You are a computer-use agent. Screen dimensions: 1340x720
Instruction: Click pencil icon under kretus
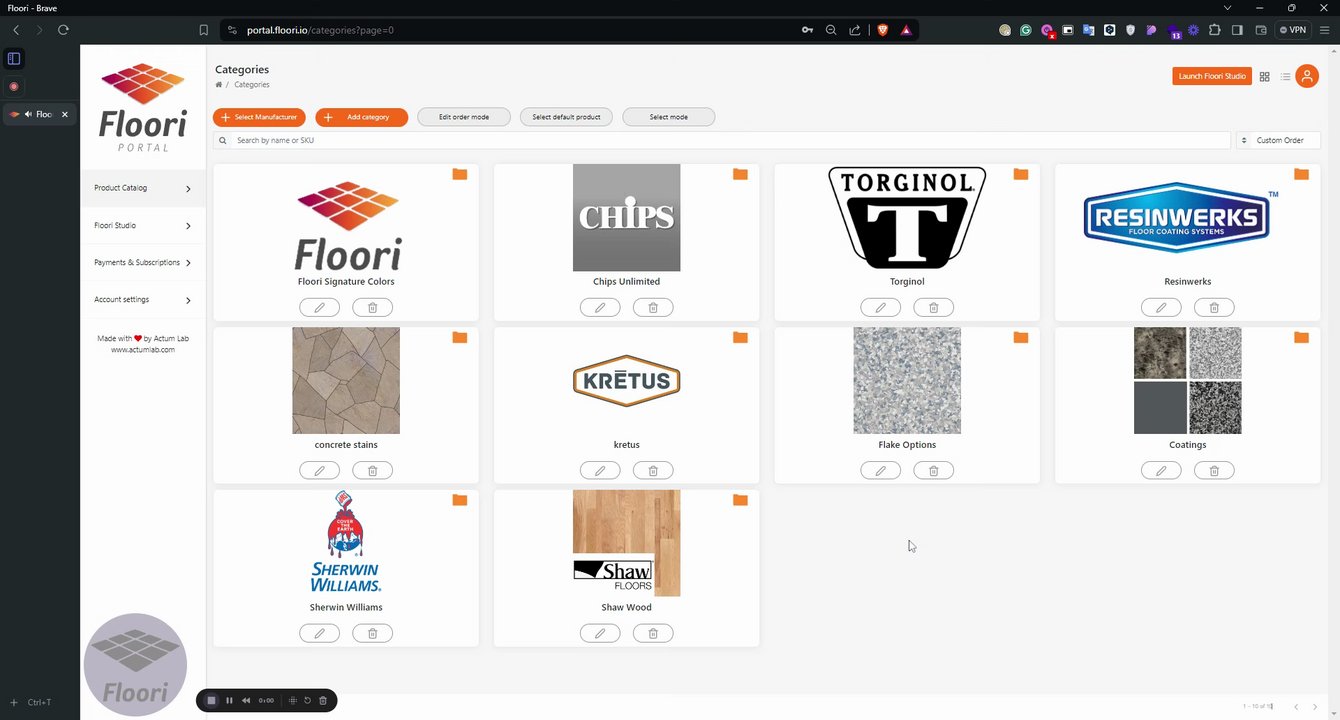click(x=600, y=470)
